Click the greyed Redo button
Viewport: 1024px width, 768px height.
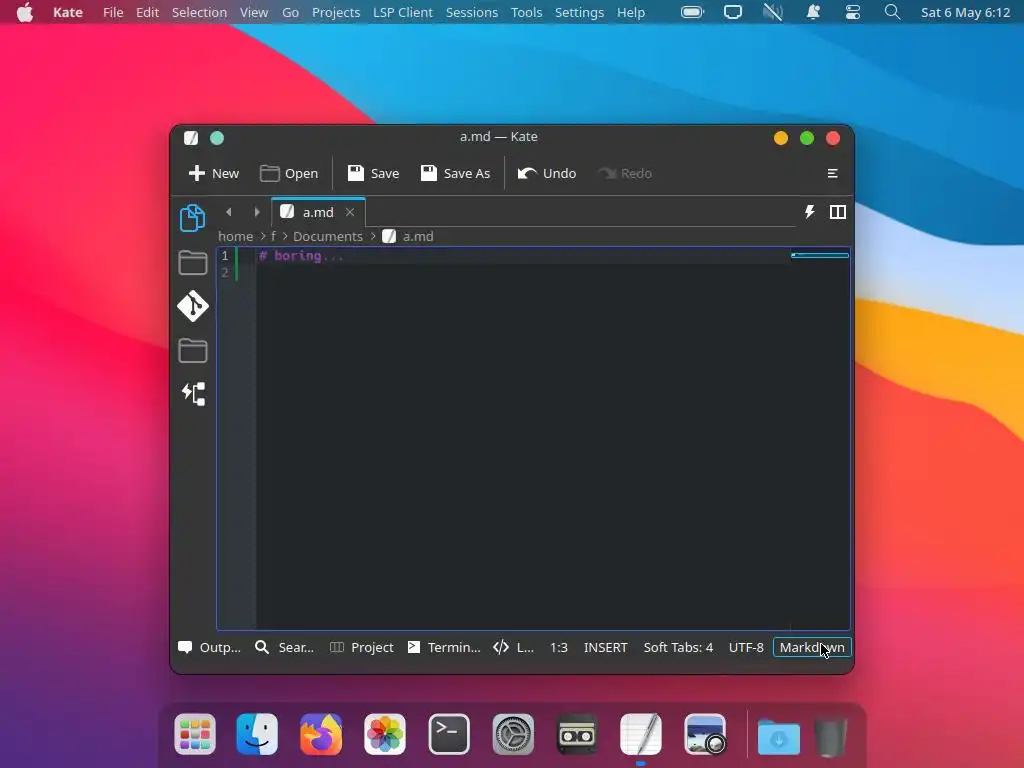coord(625,173)
